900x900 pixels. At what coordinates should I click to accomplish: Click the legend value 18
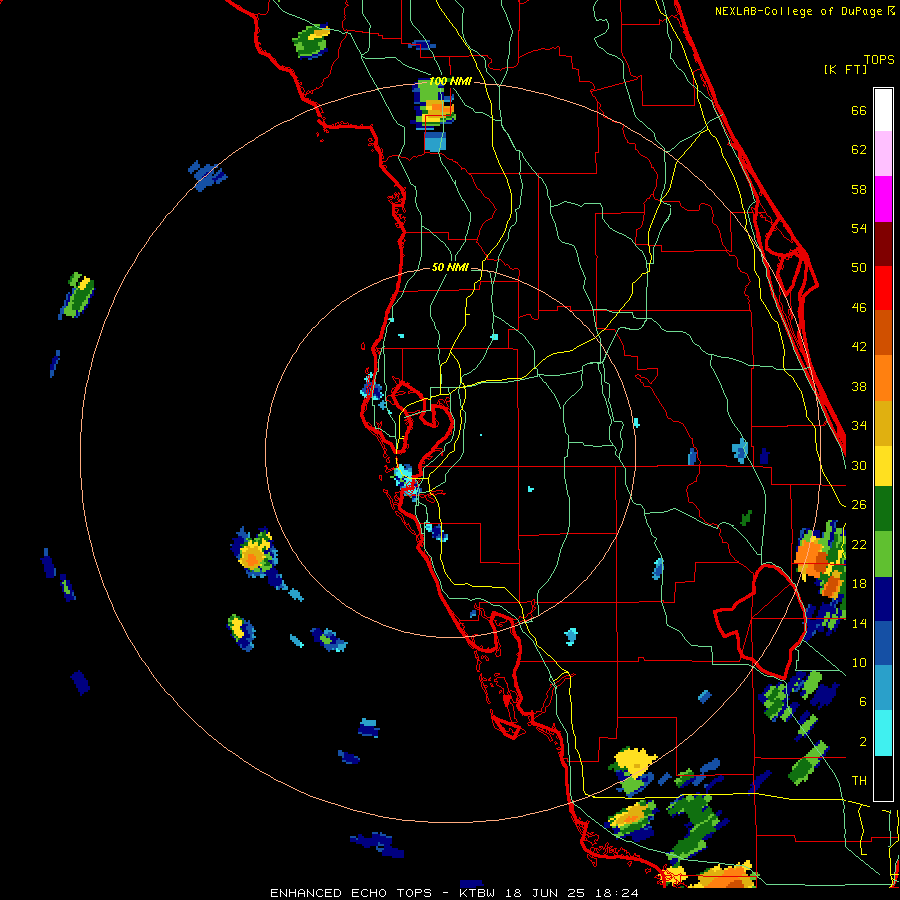click(x=859, y=584)
